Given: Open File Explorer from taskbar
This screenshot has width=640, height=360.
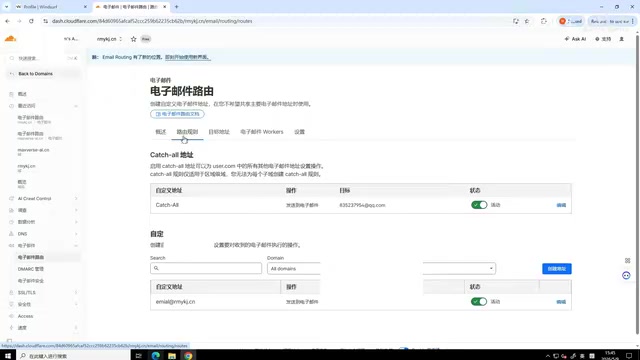Looking at the screenshot, I should tap(172, 356).
